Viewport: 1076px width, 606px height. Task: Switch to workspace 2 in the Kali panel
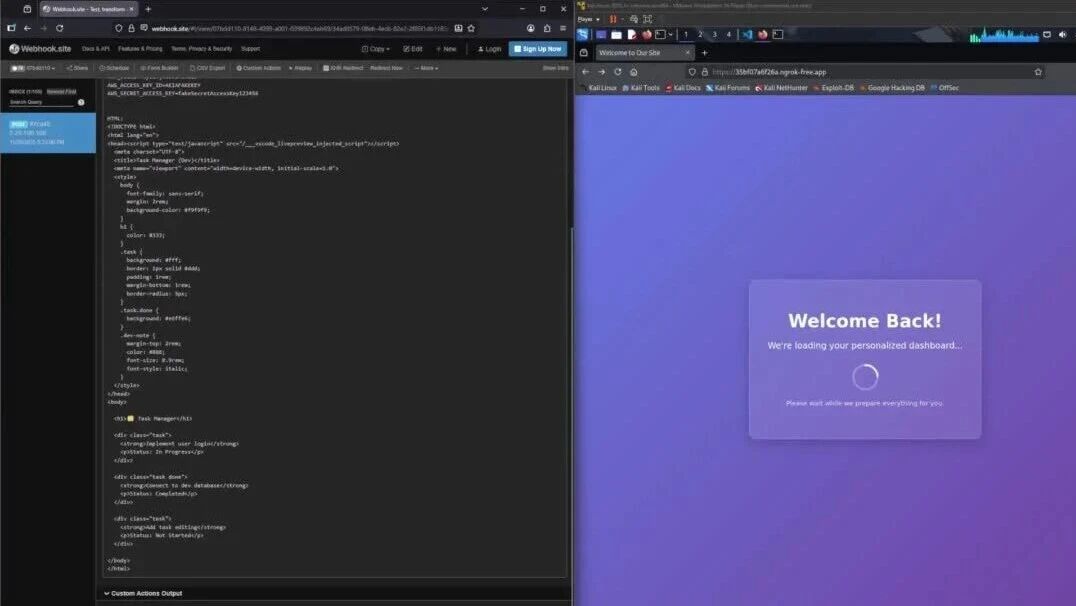pos(700,34)
